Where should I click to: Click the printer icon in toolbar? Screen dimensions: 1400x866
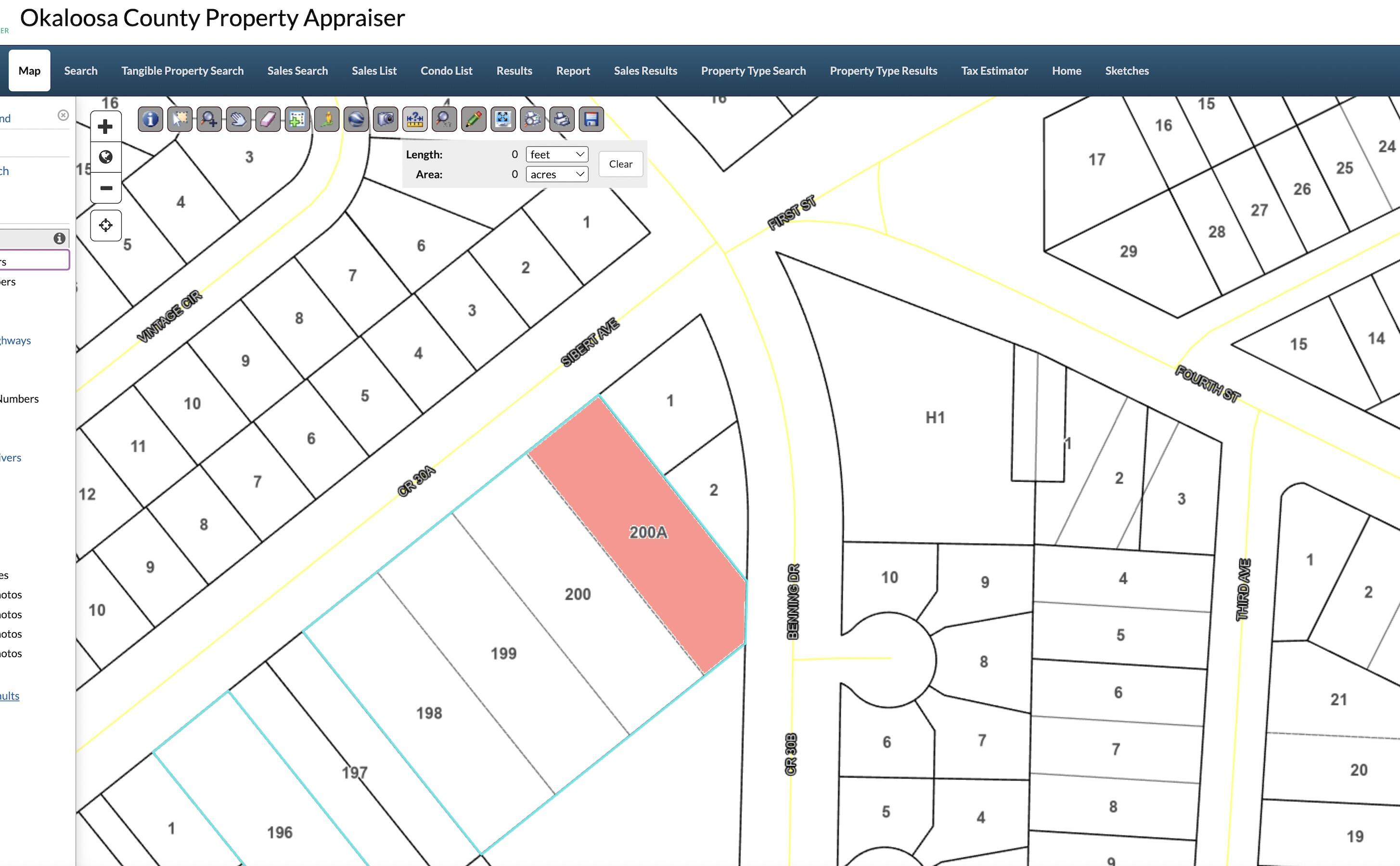[x=562, y=119]
